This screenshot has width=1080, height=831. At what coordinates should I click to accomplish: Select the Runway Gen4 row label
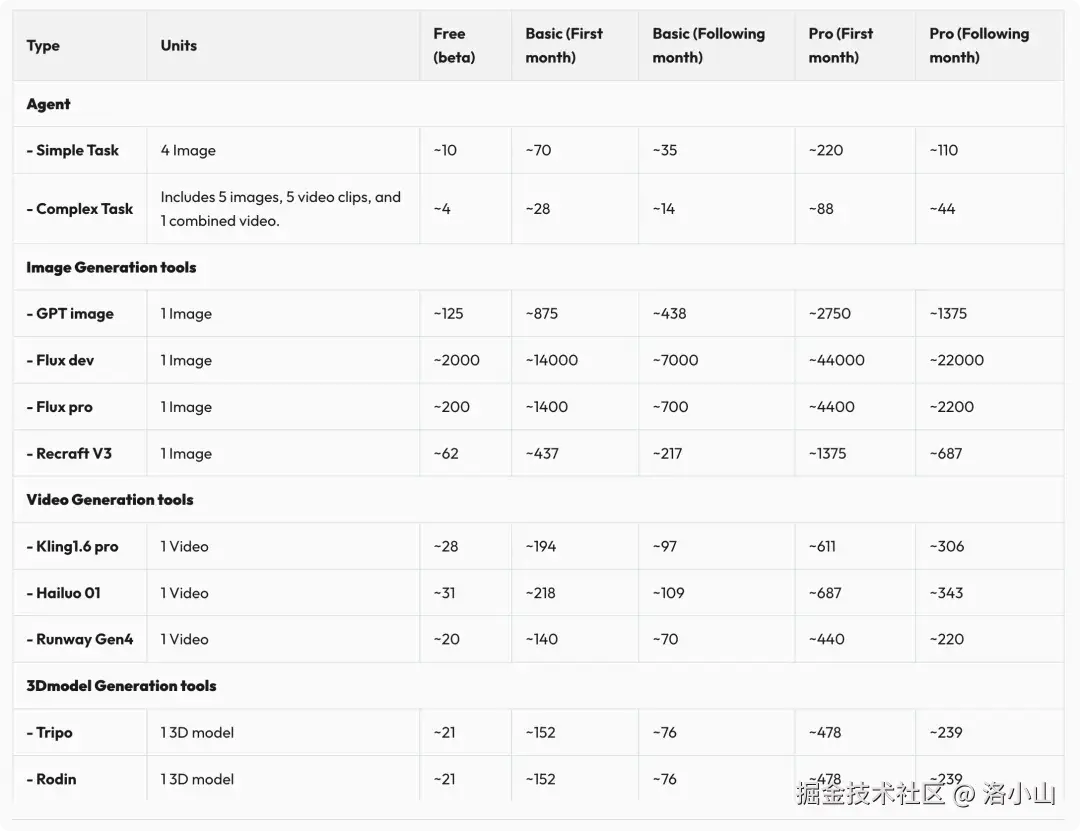[80, 640]
